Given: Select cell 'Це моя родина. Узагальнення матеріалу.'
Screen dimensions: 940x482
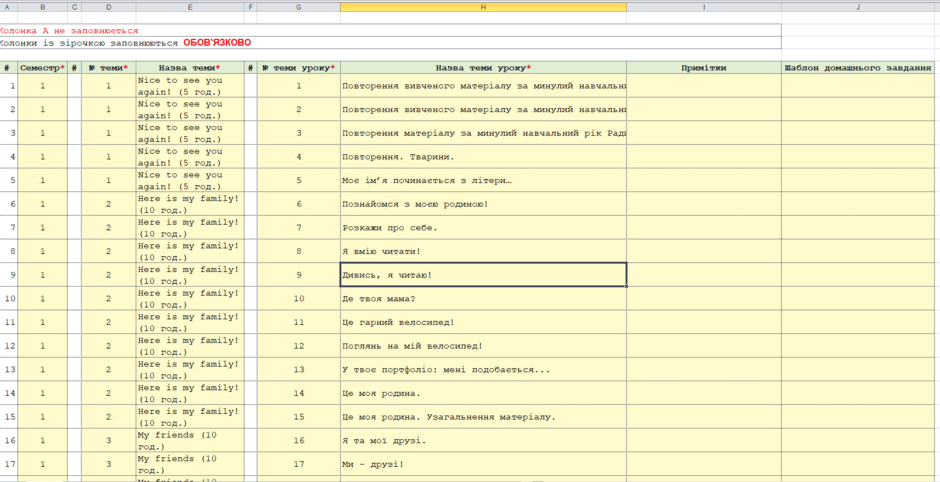Looking at the screenshot, I should (483, 417).
